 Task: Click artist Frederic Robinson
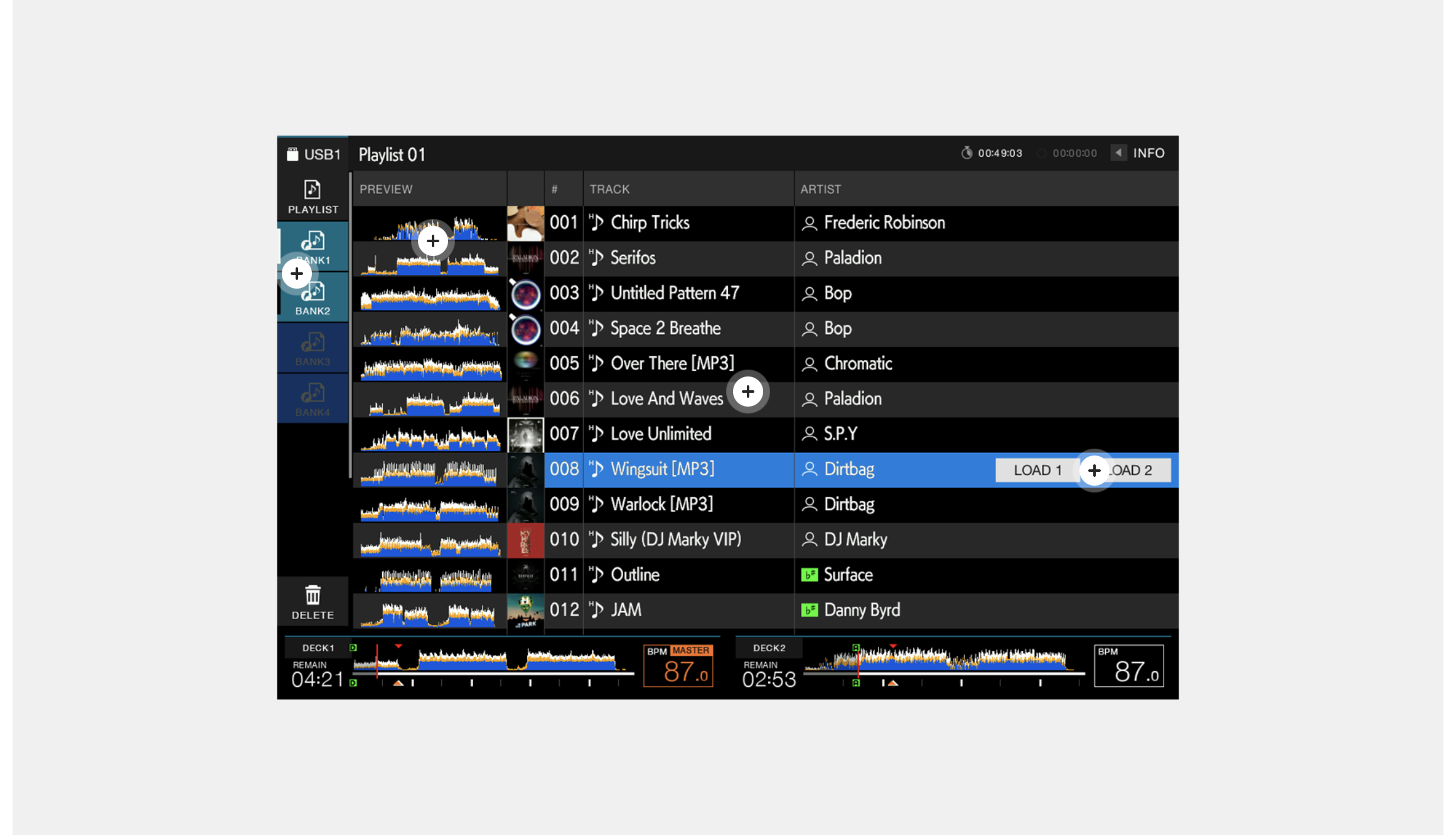884,223
